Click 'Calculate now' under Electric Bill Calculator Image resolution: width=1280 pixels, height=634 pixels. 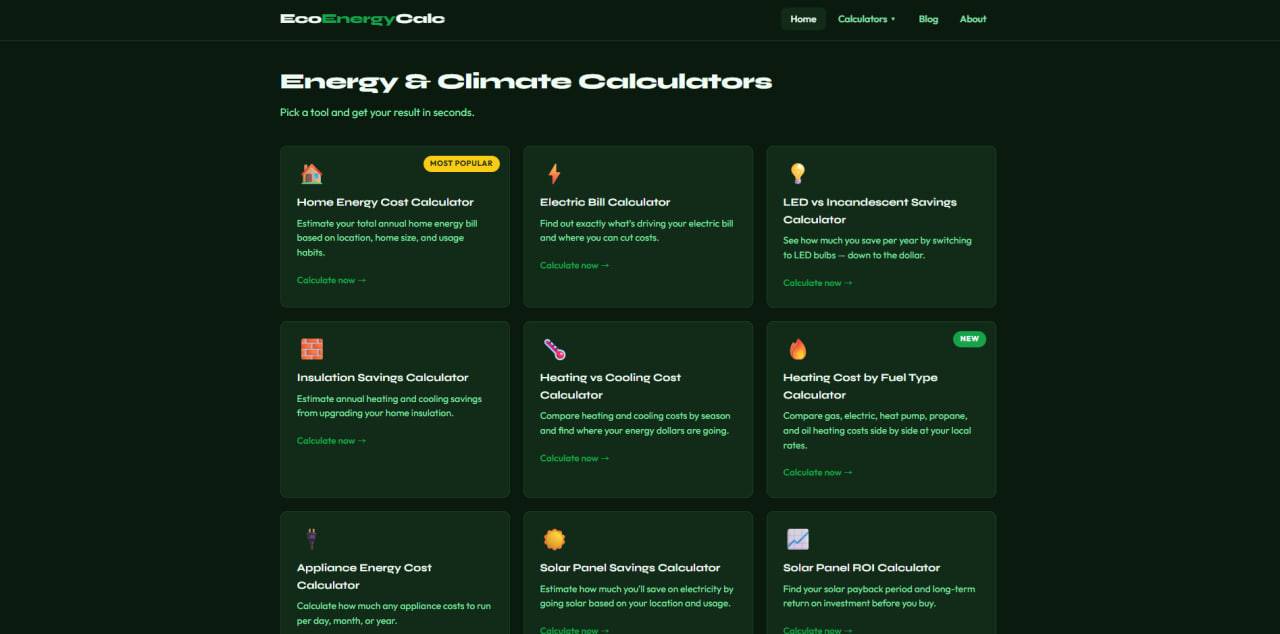pos(575,265)
